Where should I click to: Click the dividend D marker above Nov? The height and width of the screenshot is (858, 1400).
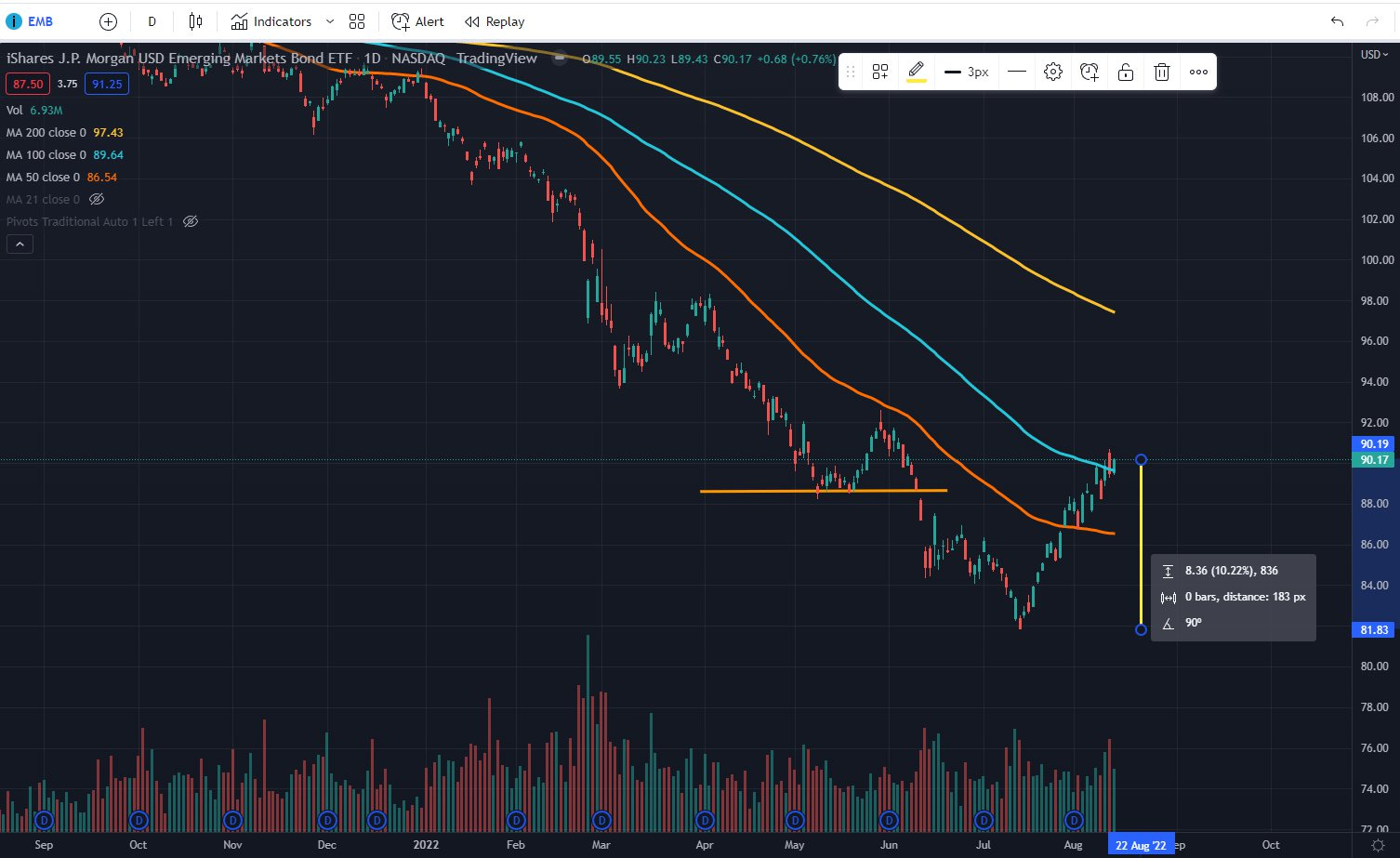click(x=232, y=820)
